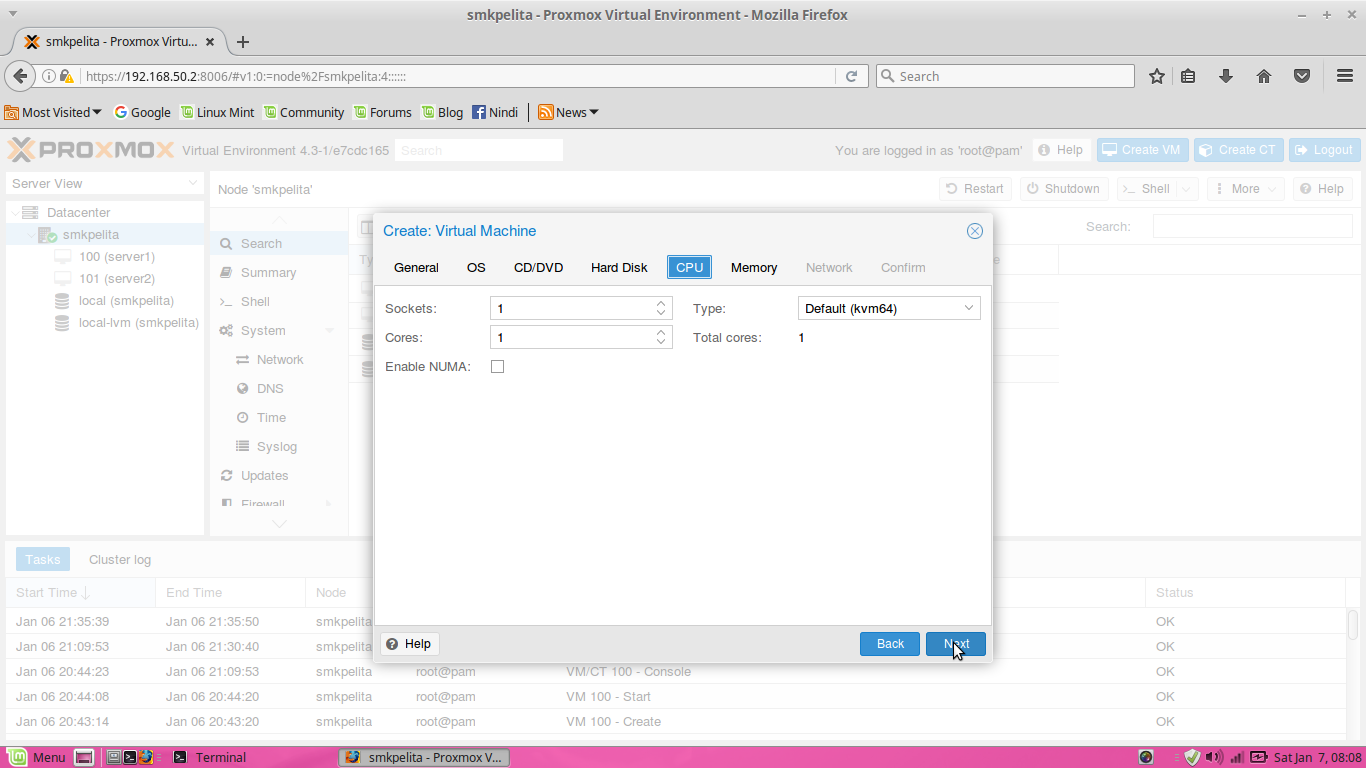This screenshot has height=768, width=1366.
Task: Select the local (smkpelita) storage
Action: click(126, 301)
